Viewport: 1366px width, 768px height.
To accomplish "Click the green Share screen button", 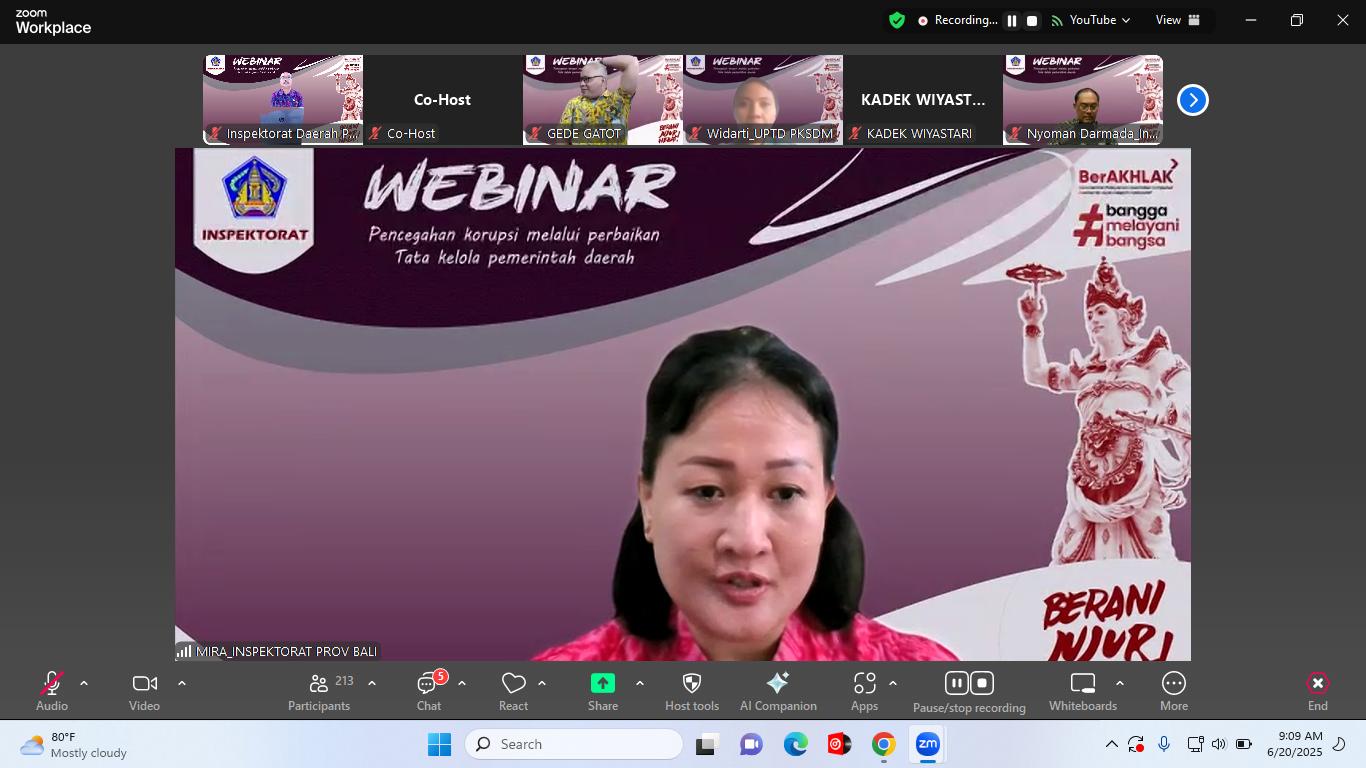I will click(602, 691).
